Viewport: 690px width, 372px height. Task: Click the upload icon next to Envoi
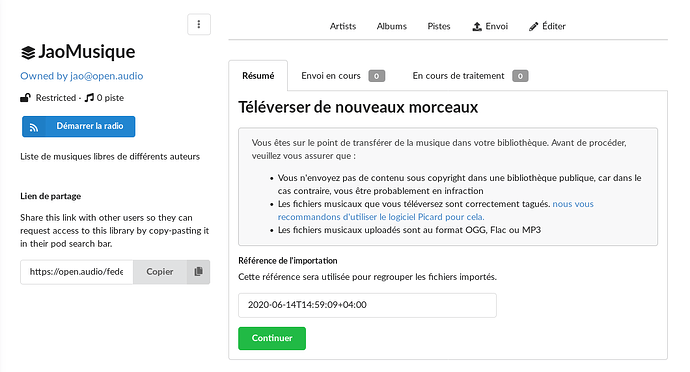(477, 26)
